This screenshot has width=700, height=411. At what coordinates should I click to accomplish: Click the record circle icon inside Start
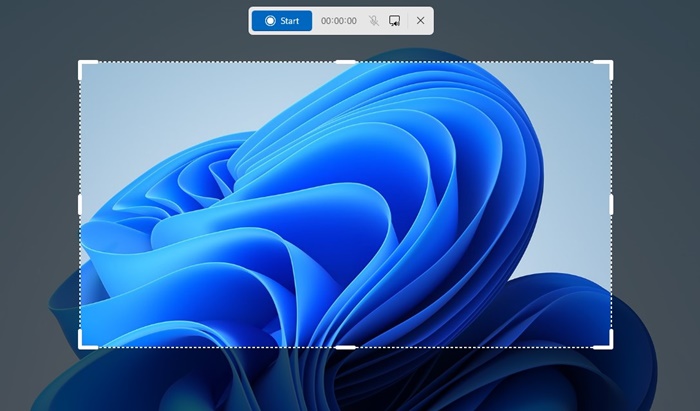269,21
